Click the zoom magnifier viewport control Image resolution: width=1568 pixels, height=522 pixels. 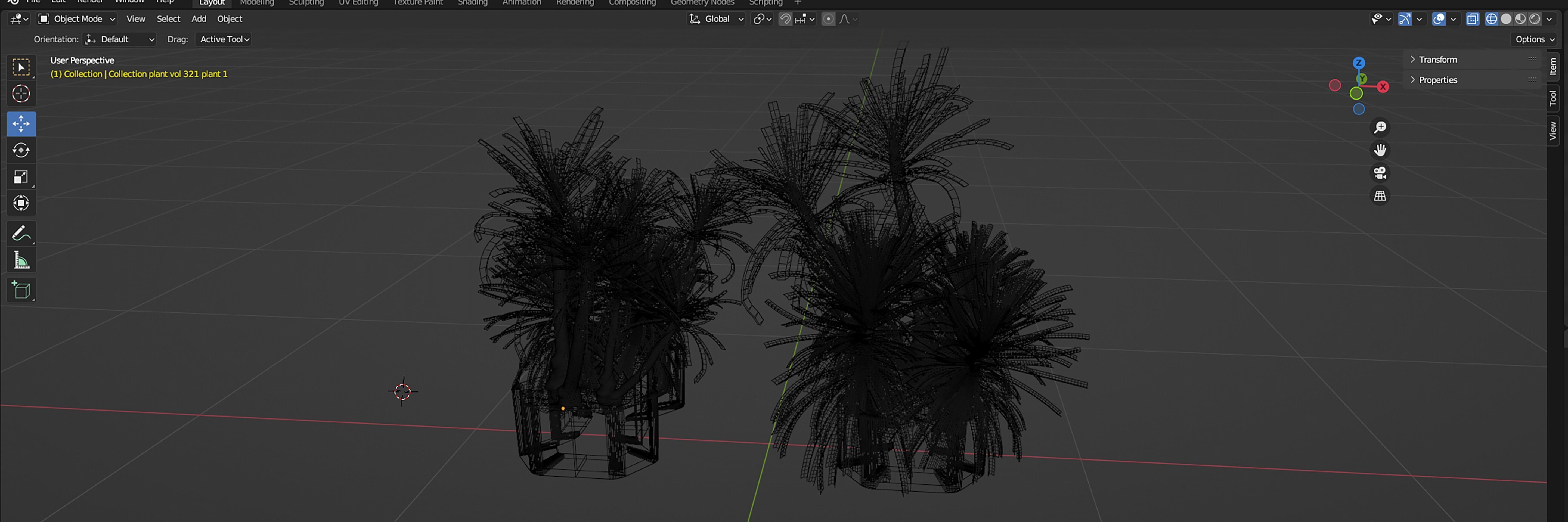click(1380, 127)
